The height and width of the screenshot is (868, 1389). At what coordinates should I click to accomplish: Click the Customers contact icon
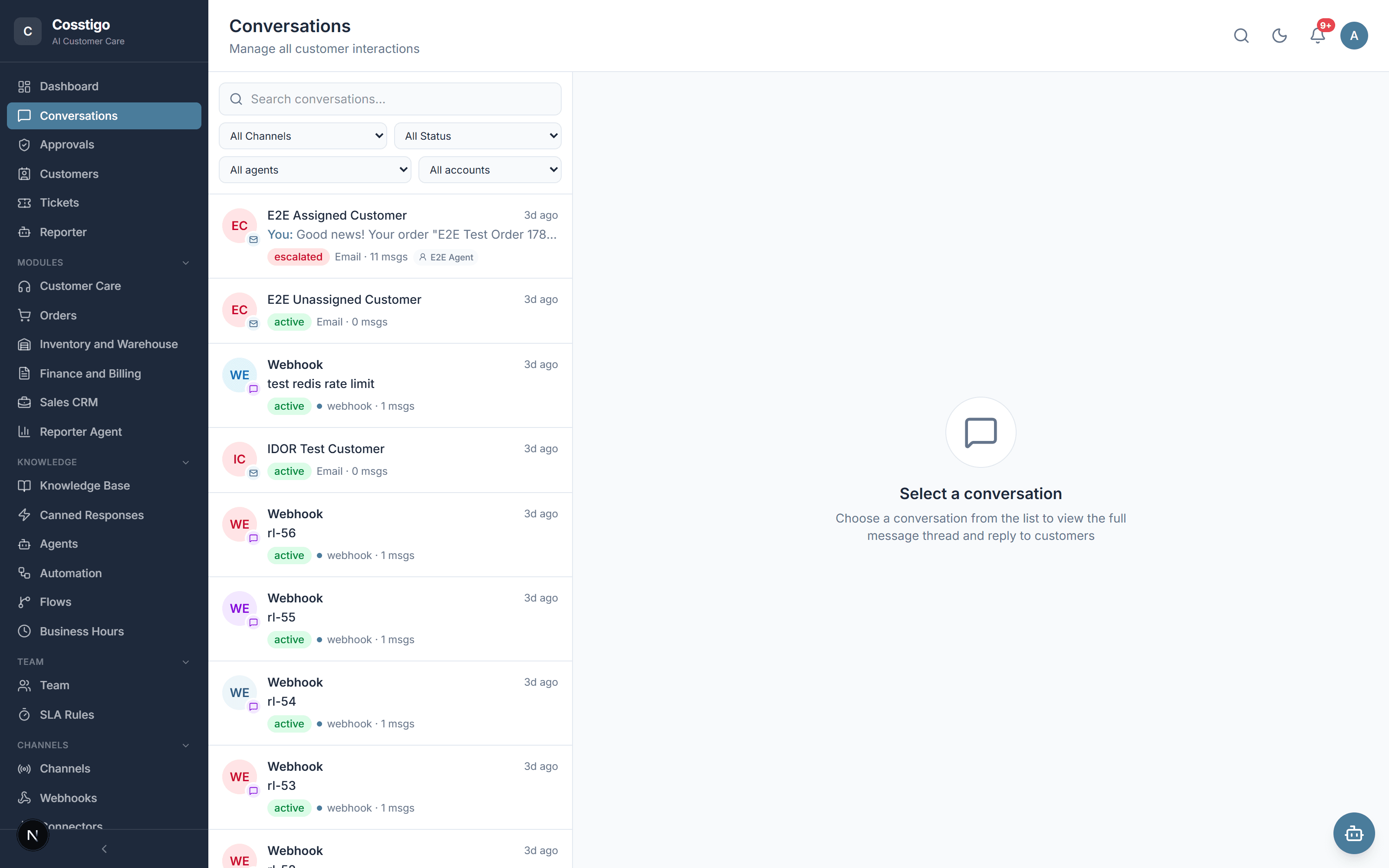click(x=24, y=174)
